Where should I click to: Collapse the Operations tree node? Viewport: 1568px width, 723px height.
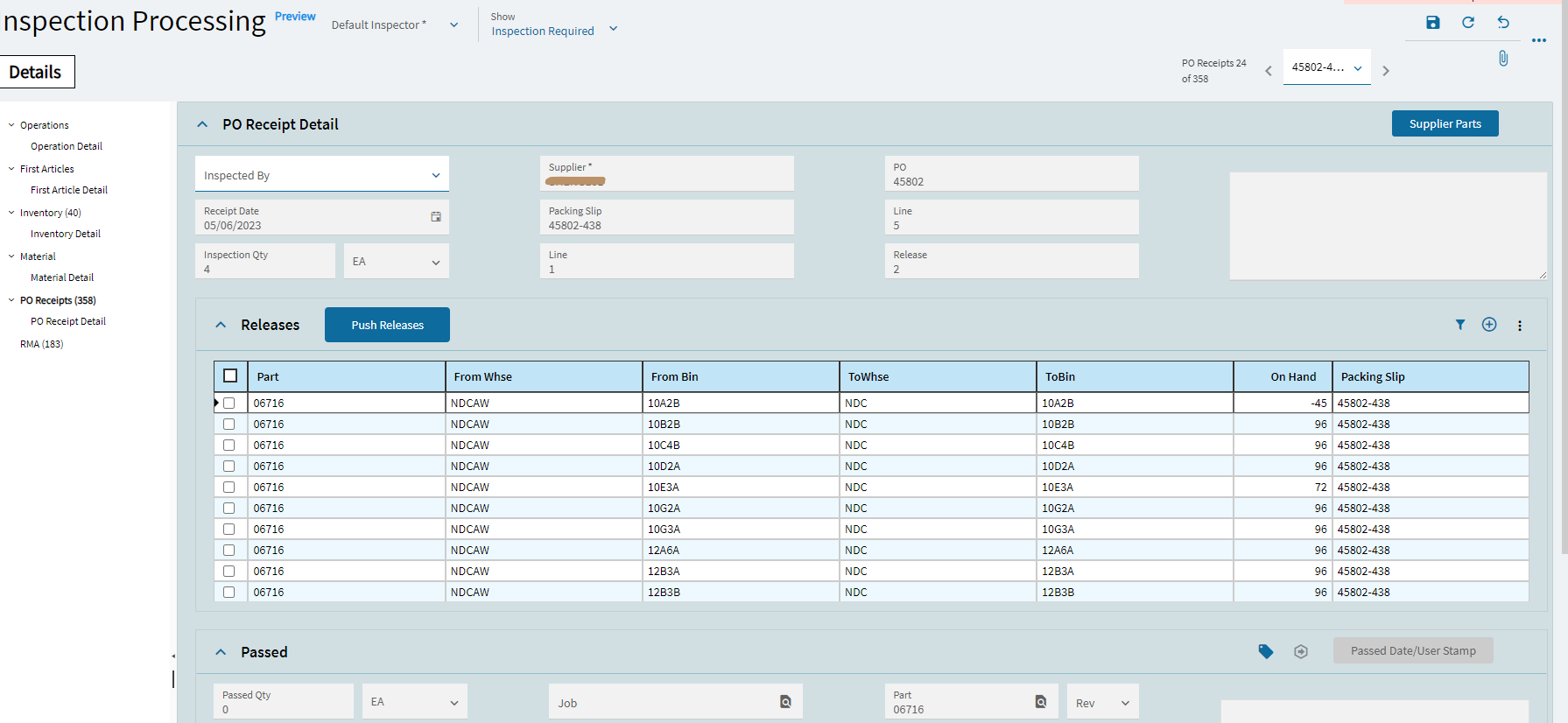point(11,125)
